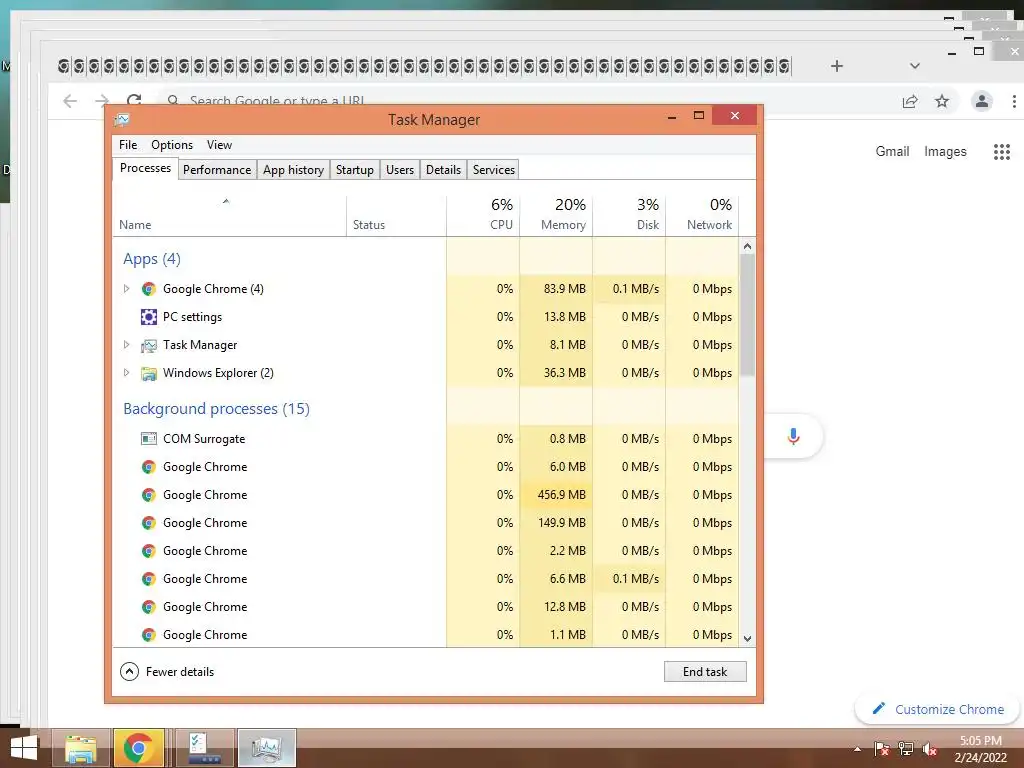Viewport: 1024px width, 768px height.
Task: Open Chrome tab search dropdown chevron
Action: click(915, 66)
